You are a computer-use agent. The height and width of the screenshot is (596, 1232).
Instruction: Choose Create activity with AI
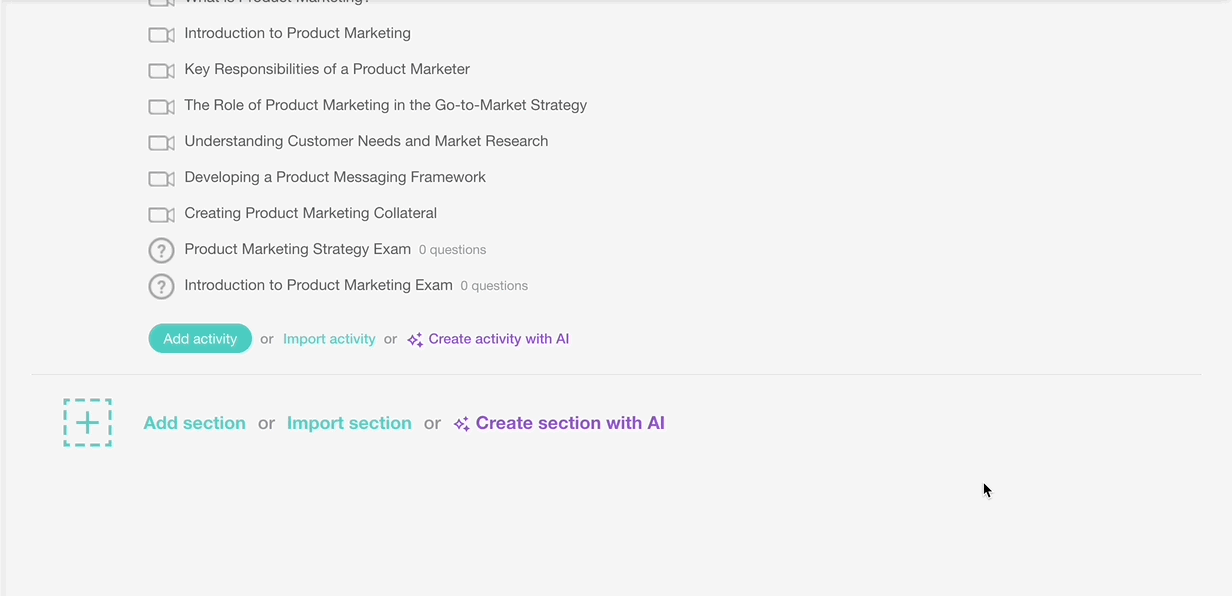498,339
